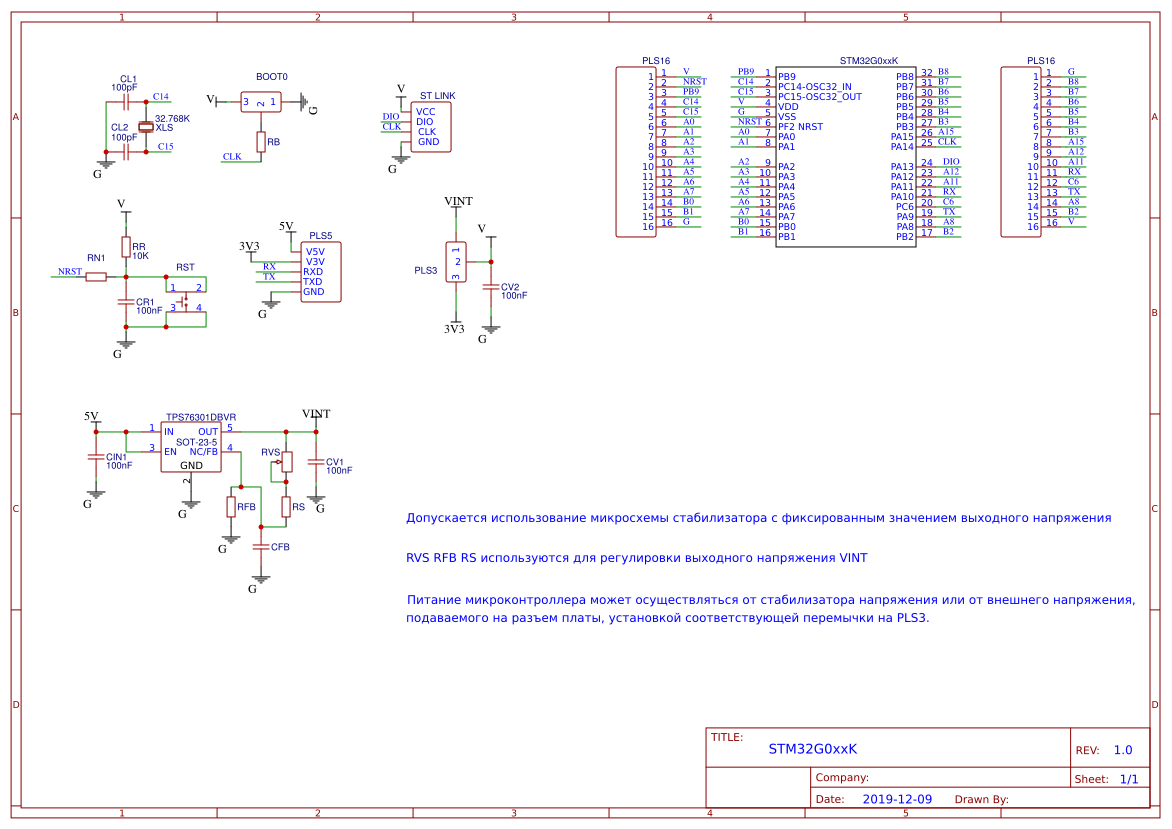The width and height of the screenshot is (1172, 829).
Task: Select the 32.768K XLS crystal symbol
Action: point(146,127)
